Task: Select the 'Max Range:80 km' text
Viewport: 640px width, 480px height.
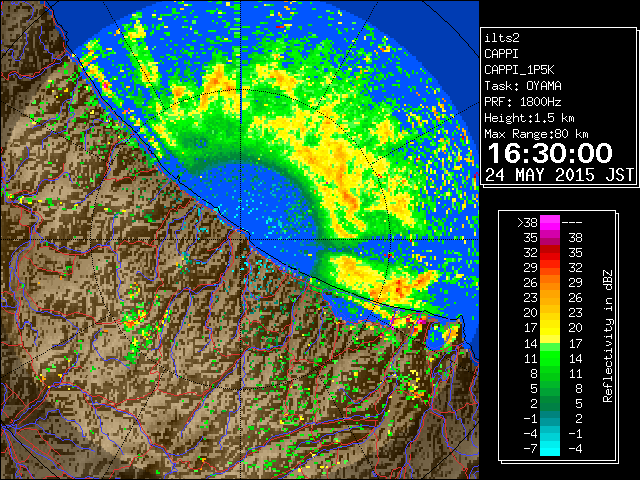Action: tap(536, 134)
